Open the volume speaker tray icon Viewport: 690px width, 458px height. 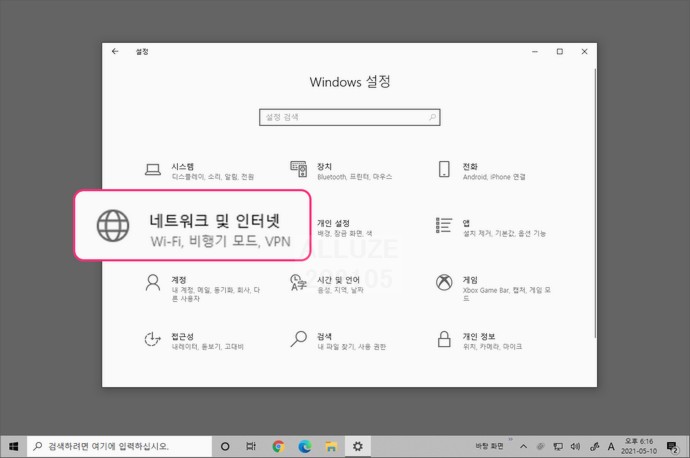(576, 447)
